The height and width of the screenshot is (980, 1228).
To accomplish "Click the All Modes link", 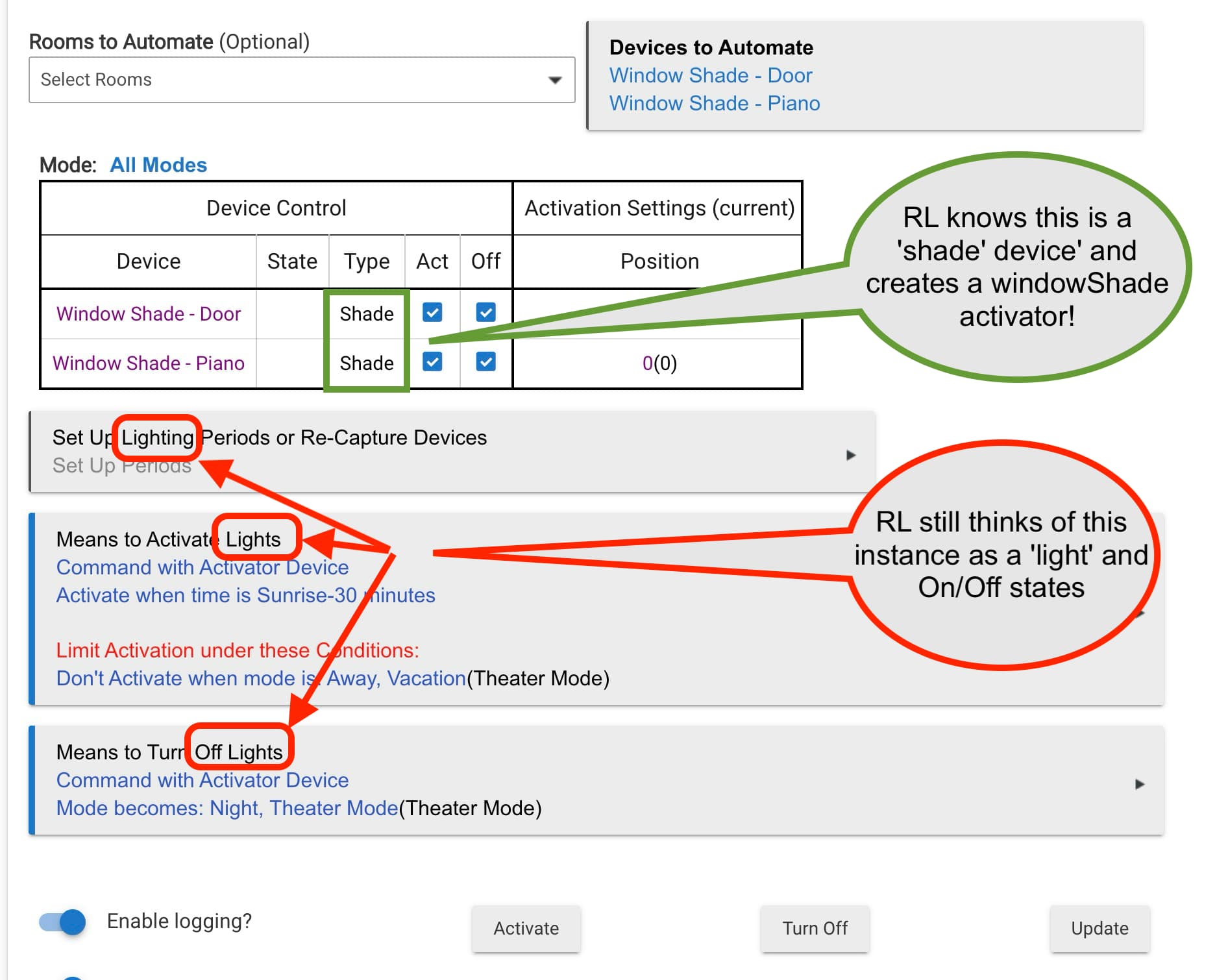I will pyautogui.click(x=158, y=165).
